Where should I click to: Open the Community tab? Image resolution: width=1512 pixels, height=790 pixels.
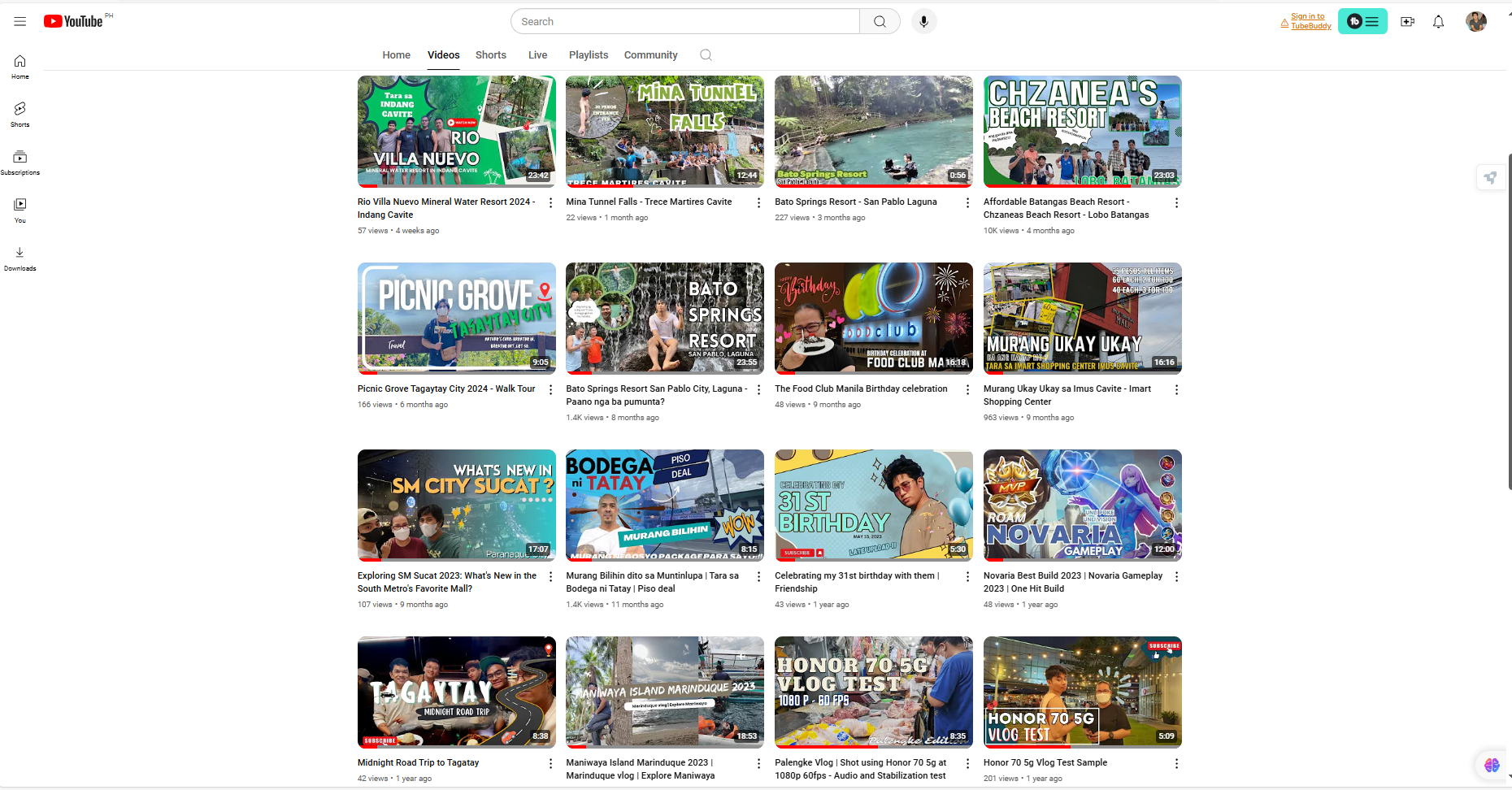tap(650, 55)
